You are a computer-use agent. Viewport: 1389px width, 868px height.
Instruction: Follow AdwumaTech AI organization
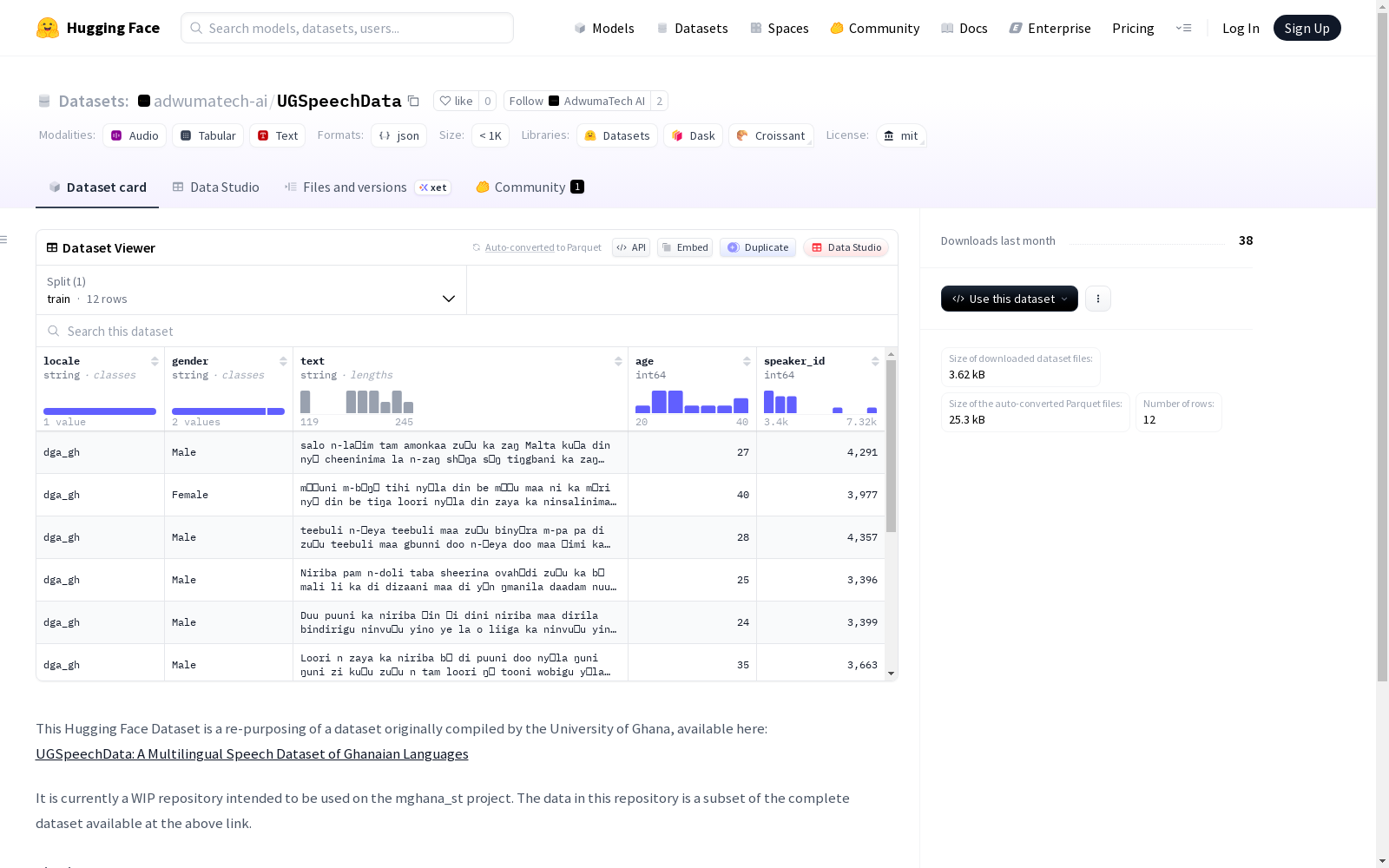pos(577,101)
